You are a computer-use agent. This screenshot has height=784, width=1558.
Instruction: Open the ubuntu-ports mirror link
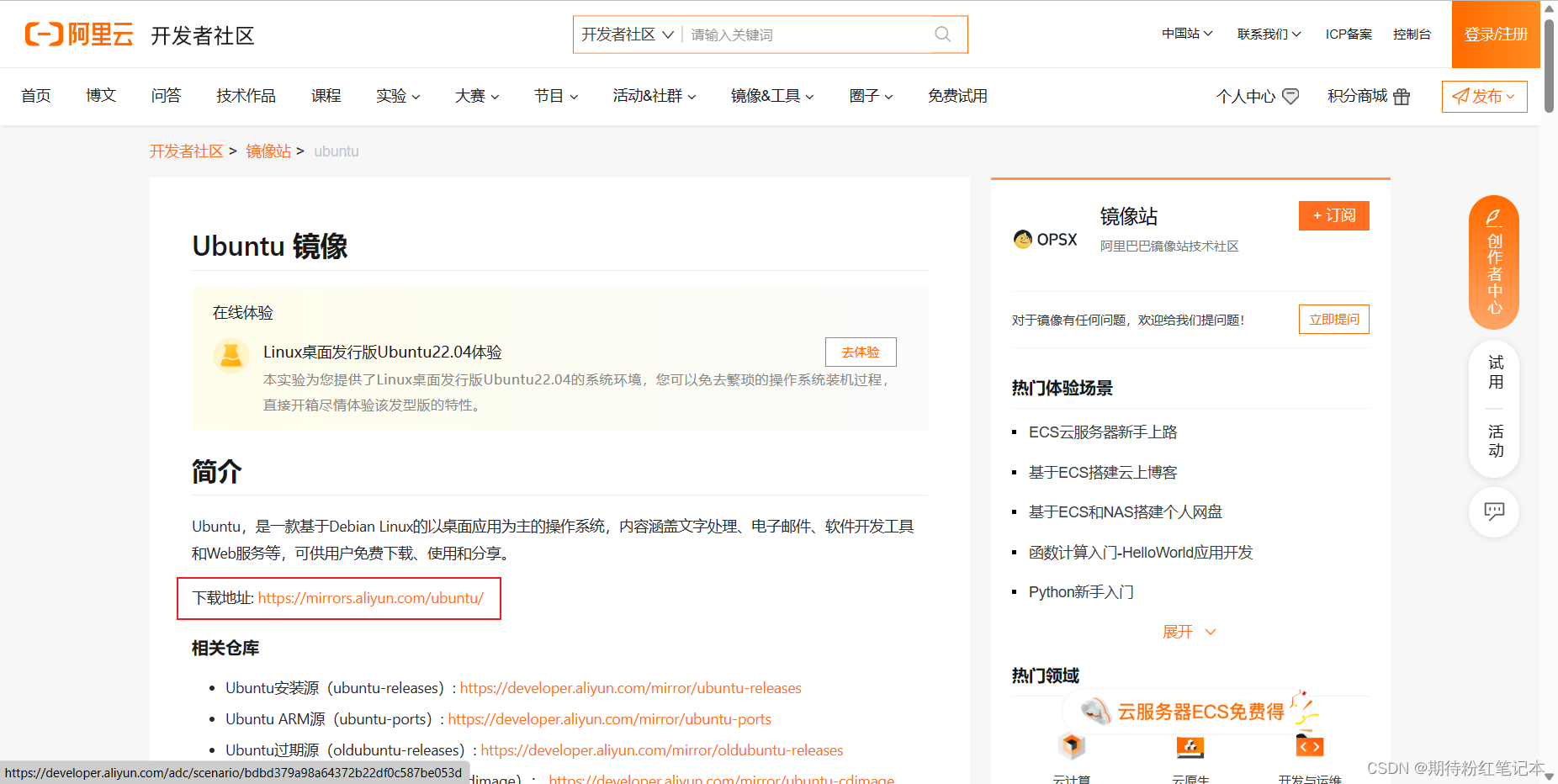click(x=609, y=719)
